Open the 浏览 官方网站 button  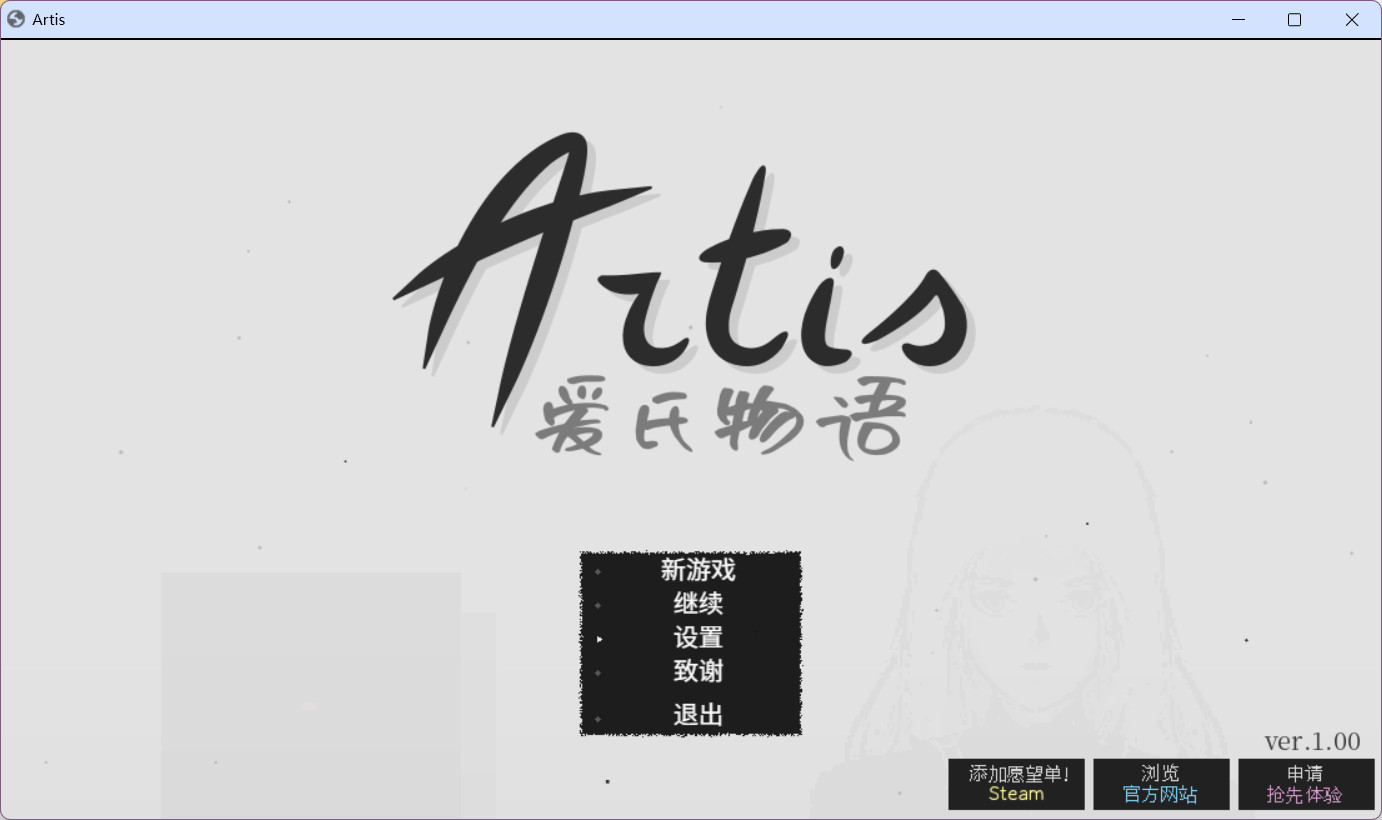pyautogui.click(x=1160, y=784)
